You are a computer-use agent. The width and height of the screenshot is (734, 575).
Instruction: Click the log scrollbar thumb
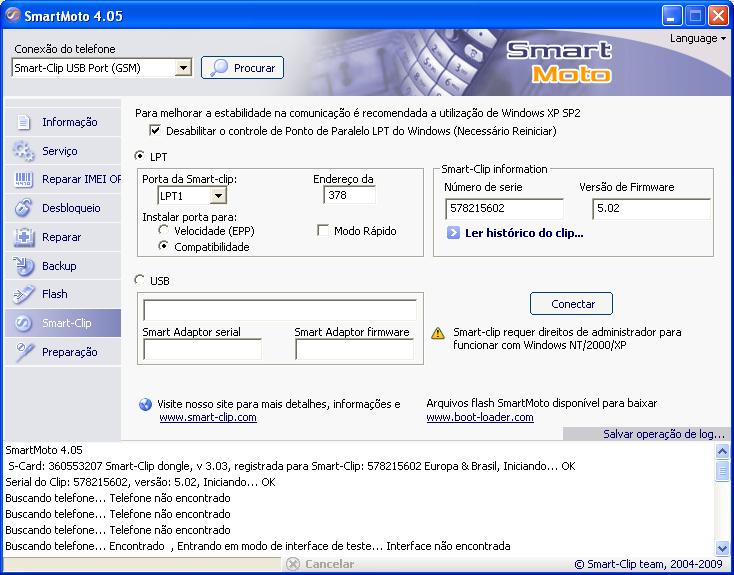tap(722, 471)
